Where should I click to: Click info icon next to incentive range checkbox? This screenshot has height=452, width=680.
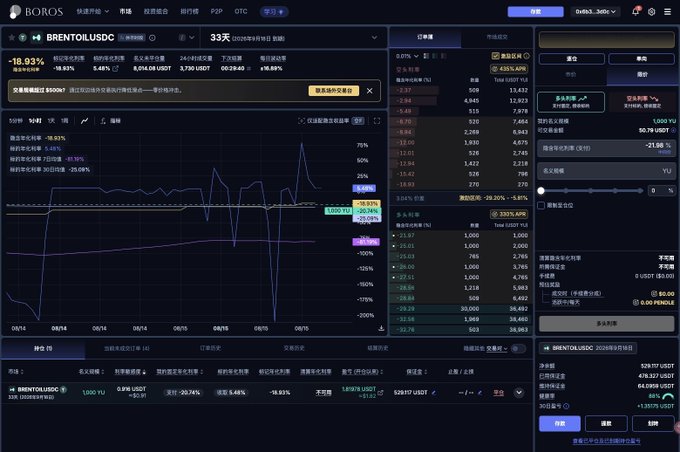coord(526,56)
